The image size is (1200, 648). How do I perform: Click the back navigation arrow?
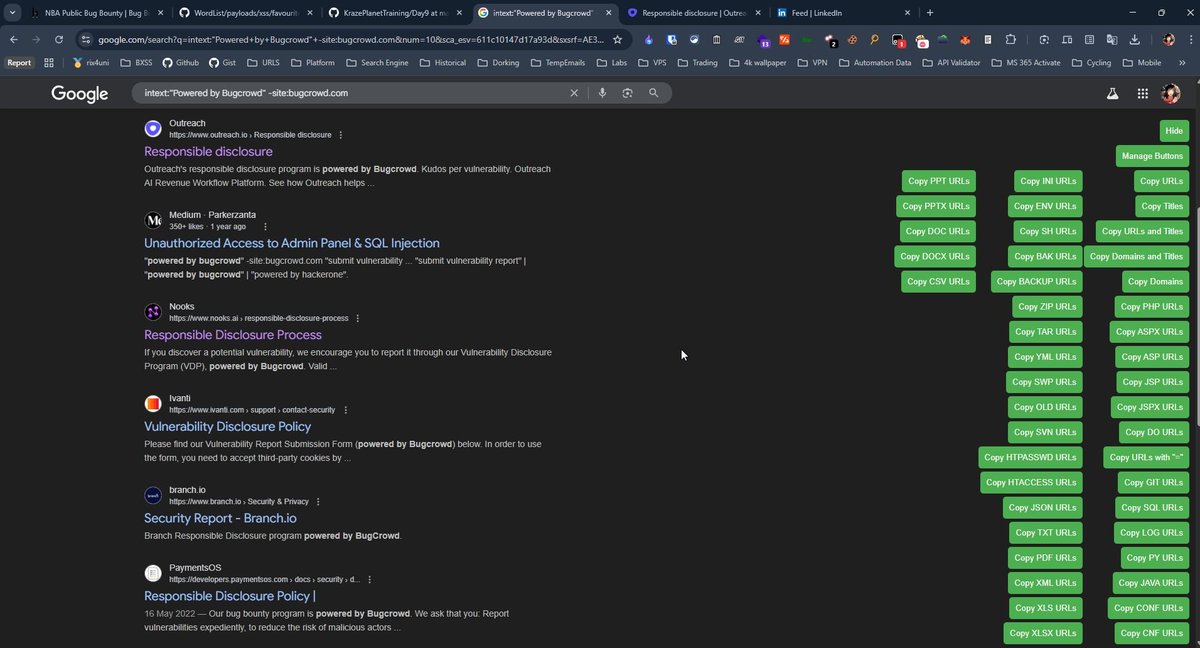(14, 39)
